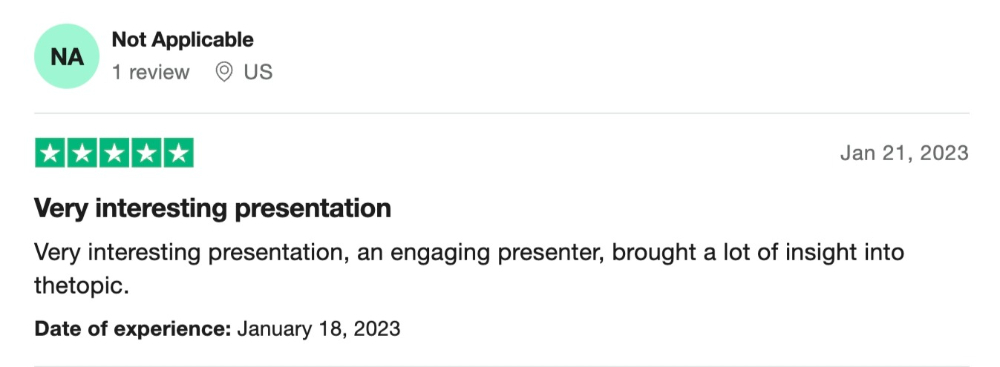1000x367 pixels.
Task: Click the green NA avatar circle
Action: click(x=66, y=56)
